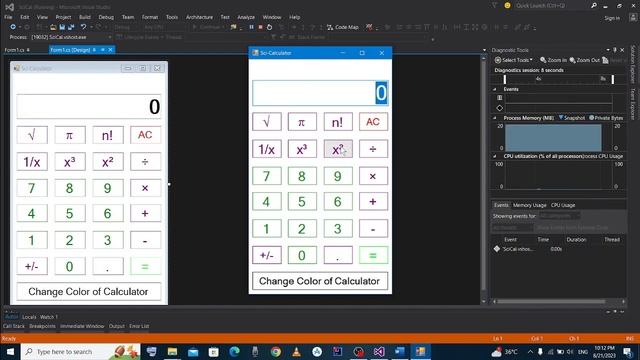Image resolution: width=640 pixels, height=360 pixels.
Task: Open the Undo history dropdown arrow
Action: [x=91, y=27]
